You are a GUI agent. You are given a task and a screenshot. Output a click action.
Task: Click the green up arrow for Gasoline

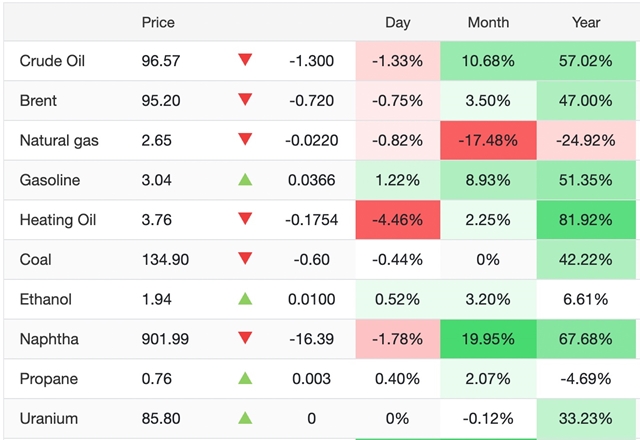[245, 180]
